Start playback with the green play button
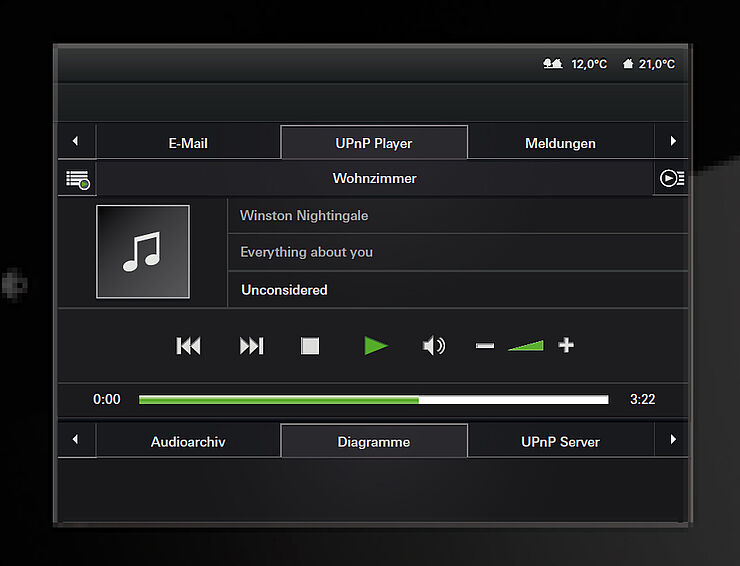This screenshot has height=566, width=740. tap(375, 346)
